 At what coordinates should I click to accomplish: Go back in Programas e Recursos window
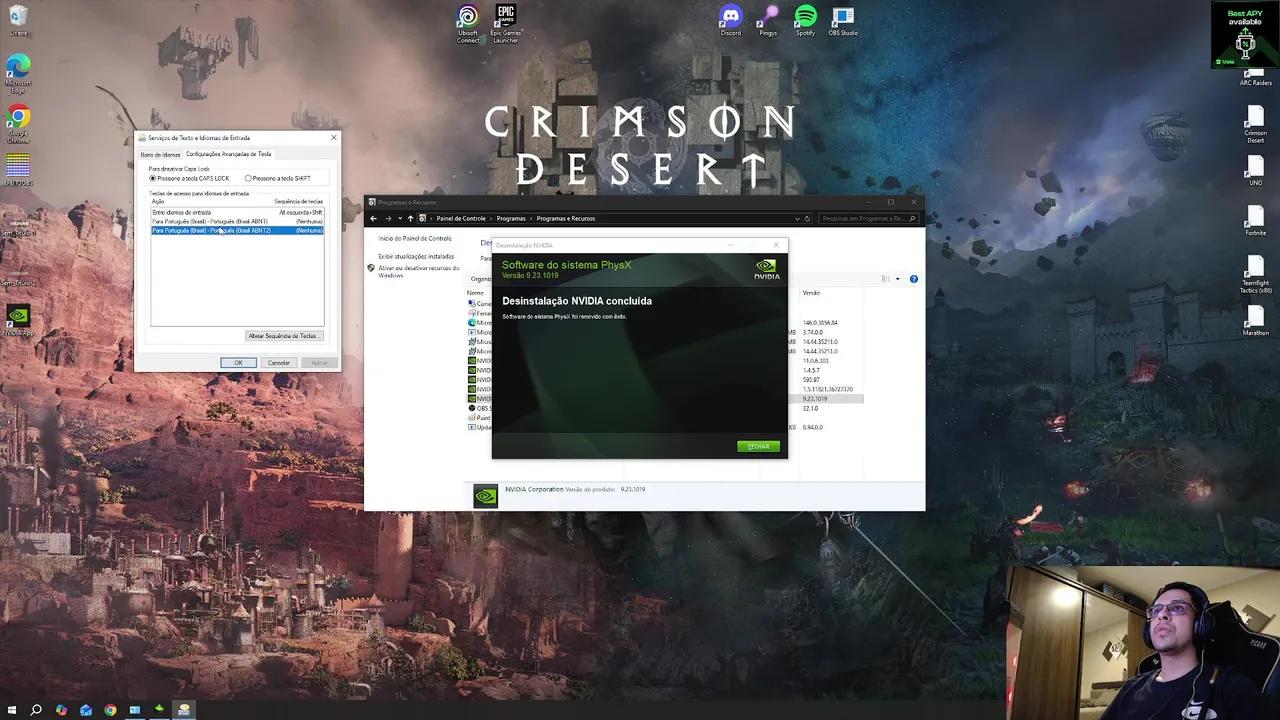(374, 218)
